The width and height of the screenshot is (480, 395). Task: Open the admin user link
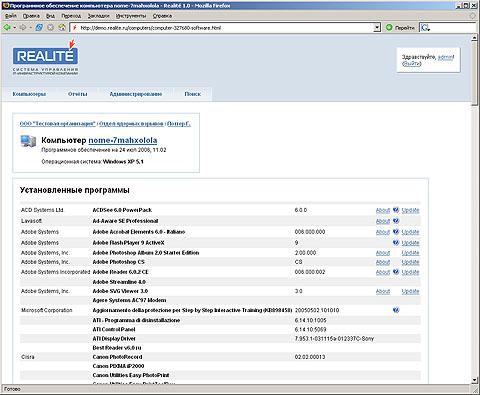click(446, 57)
